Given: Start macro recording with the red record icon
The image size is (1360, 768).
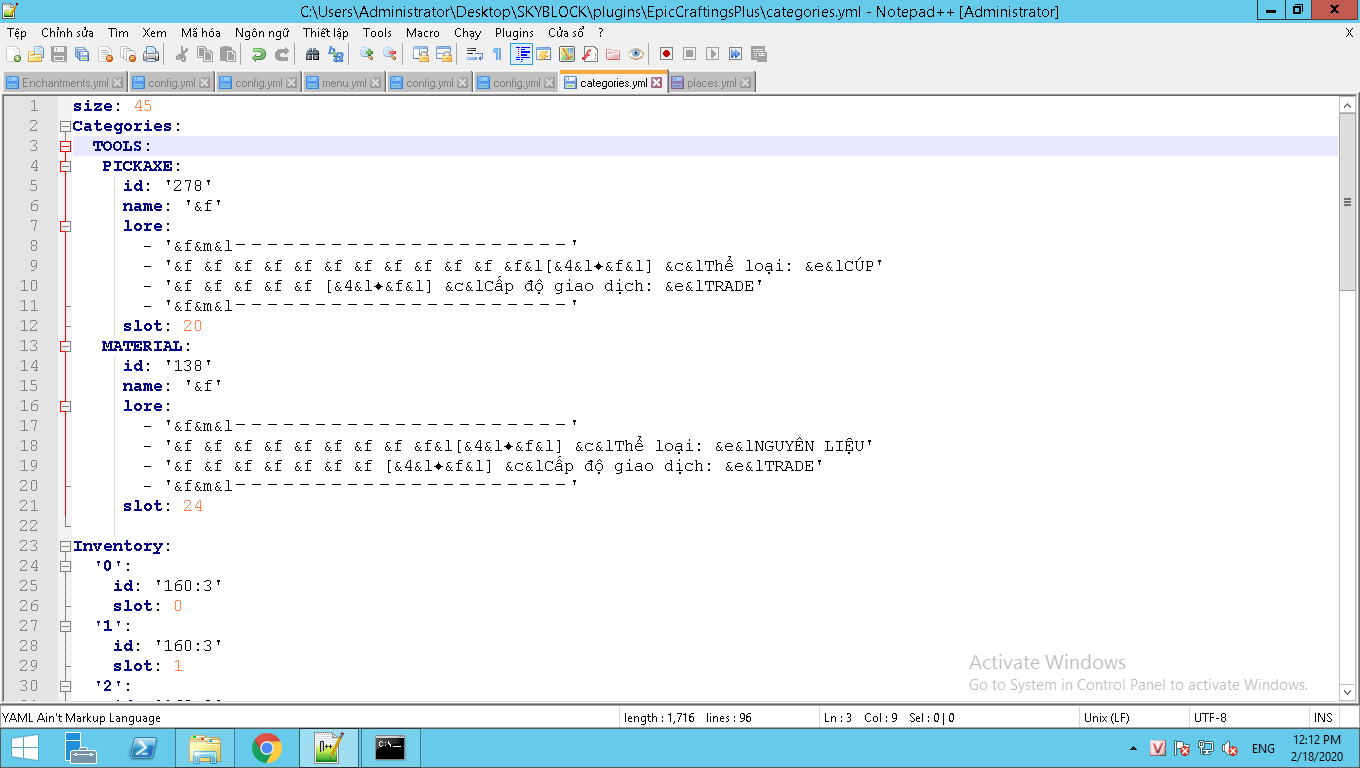Looking at the screenshot, I should pyautogui.click(x=666, y=54).
